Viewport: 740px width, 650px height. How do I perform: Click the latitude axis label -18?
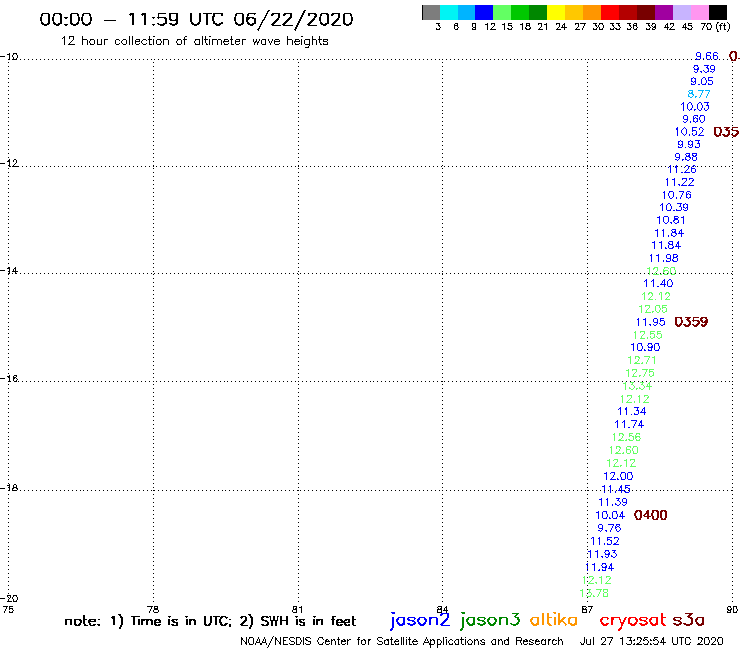(x=9, y=487)
